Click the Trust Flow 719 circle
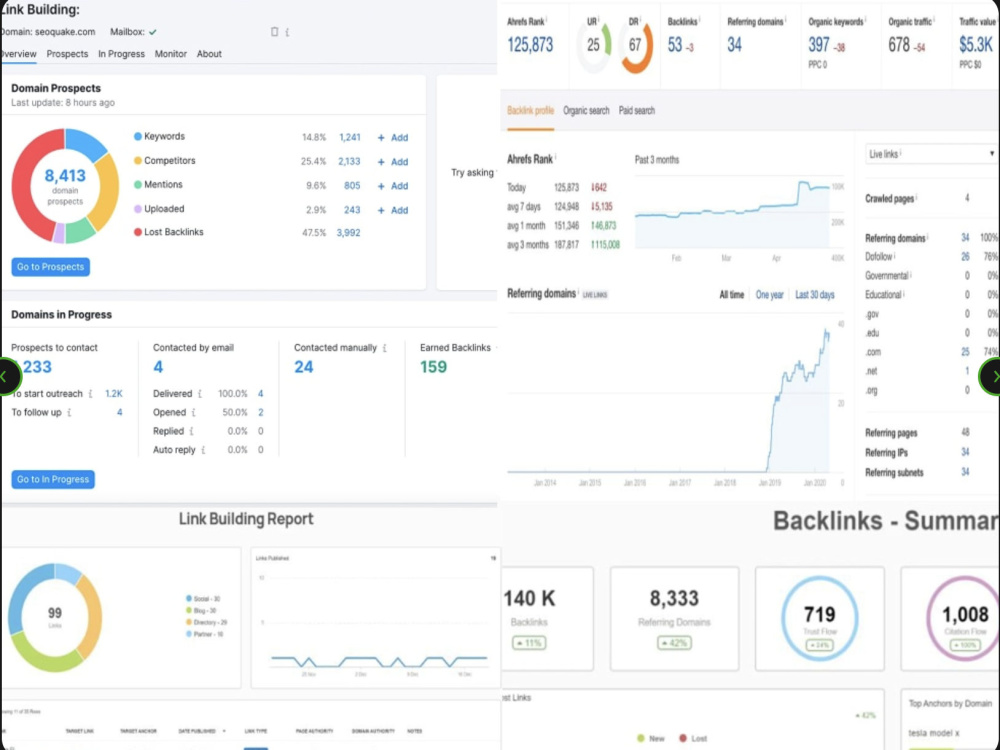Viewport: 1000px width, 750px height. tap(820, 618)
